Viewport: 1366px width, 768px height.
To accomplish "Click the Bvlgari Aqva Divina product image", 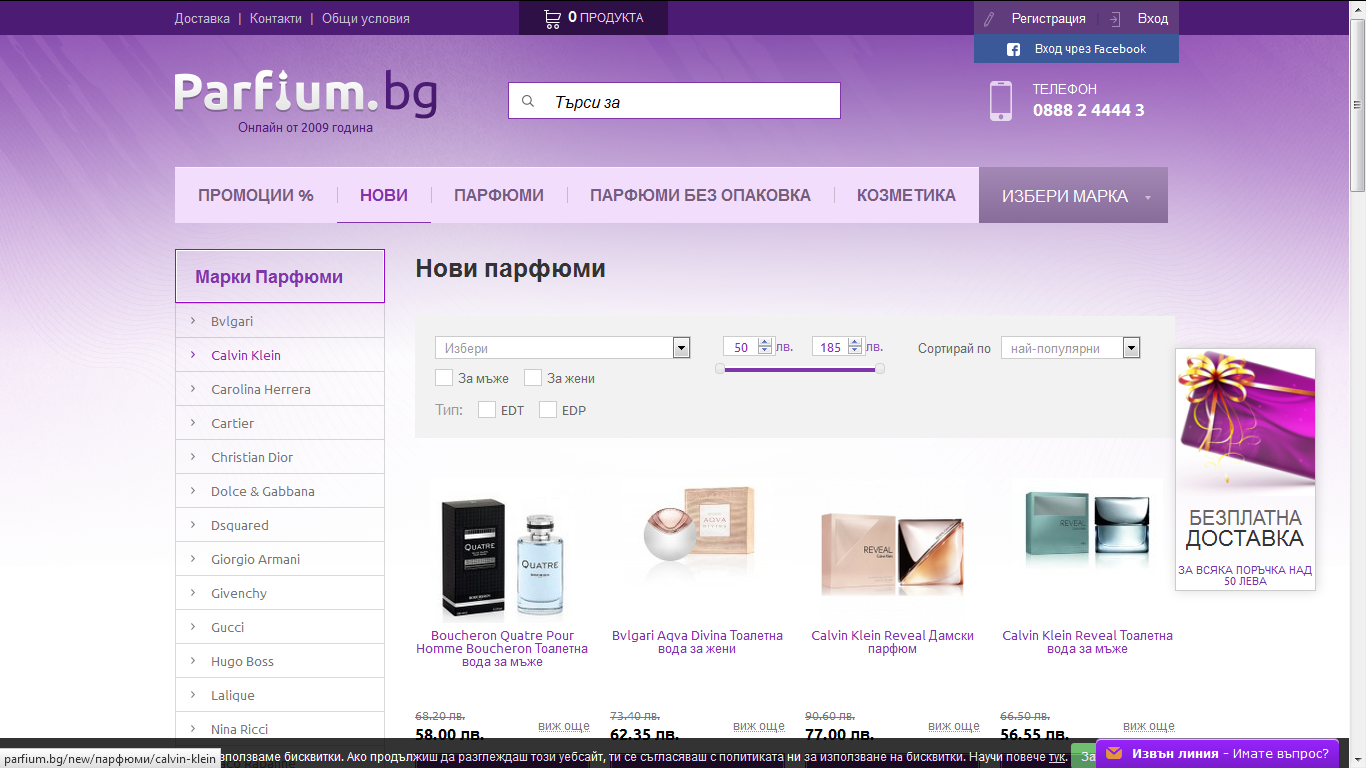I will pyautogui.click(x=699, y=545).
